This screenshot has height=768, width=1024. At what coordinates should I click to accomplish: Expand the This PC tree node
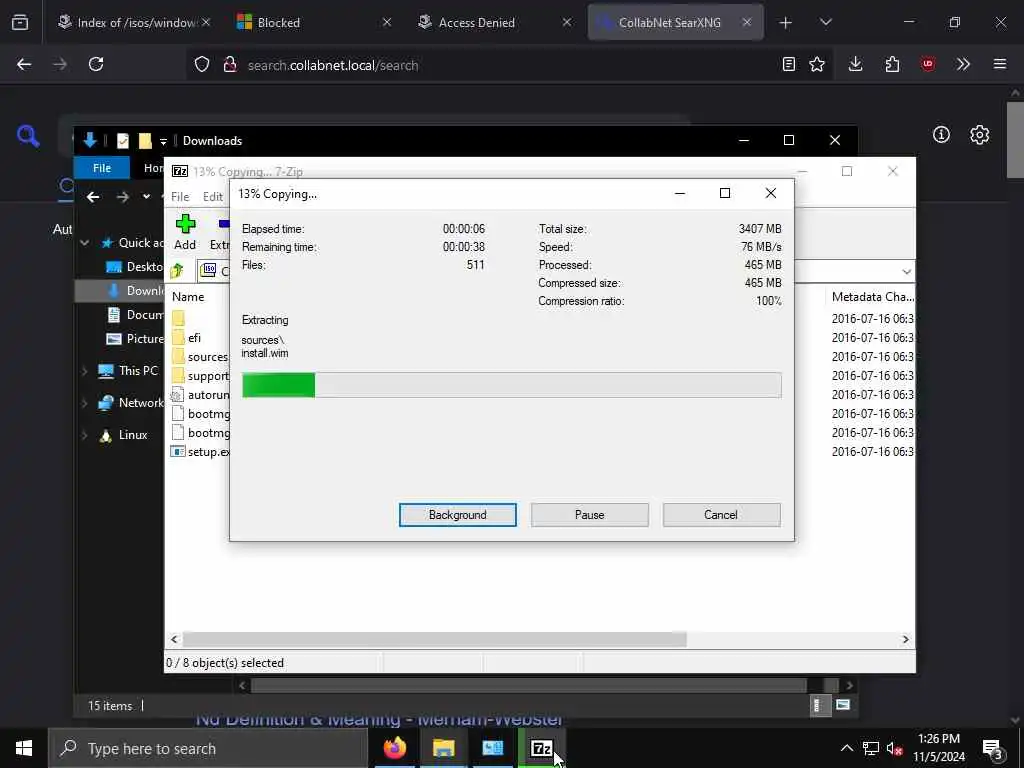pyautogui.click(x=85, y=371)
